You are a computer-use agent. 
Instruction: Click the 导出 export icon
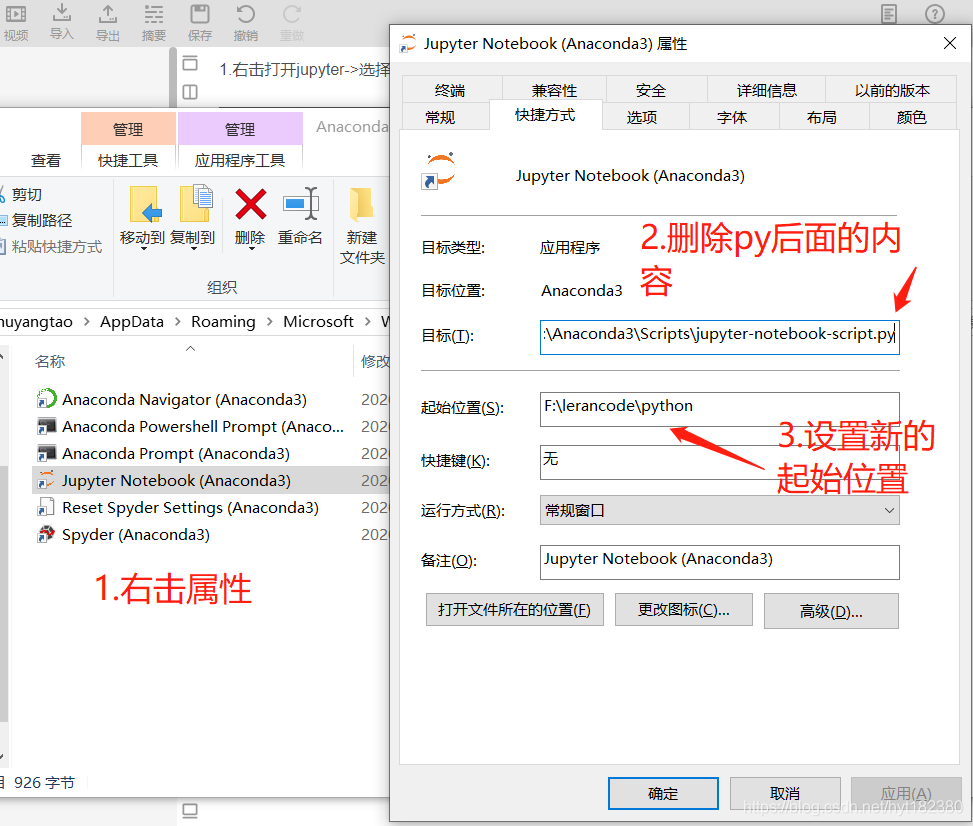[108, 14]
